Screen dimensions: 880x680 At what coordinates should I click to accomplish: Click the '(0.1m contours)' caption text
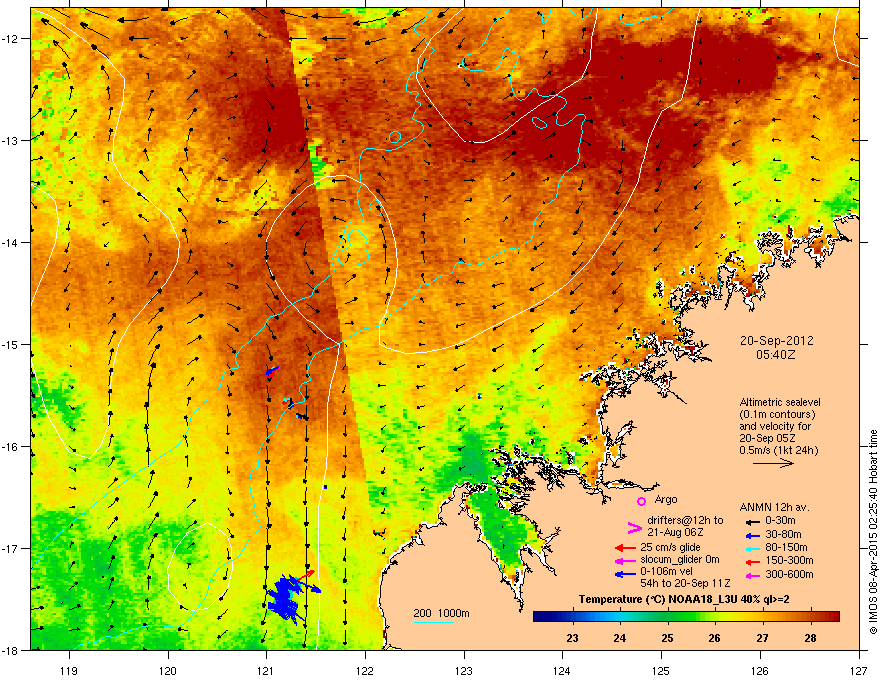point(777,414)
